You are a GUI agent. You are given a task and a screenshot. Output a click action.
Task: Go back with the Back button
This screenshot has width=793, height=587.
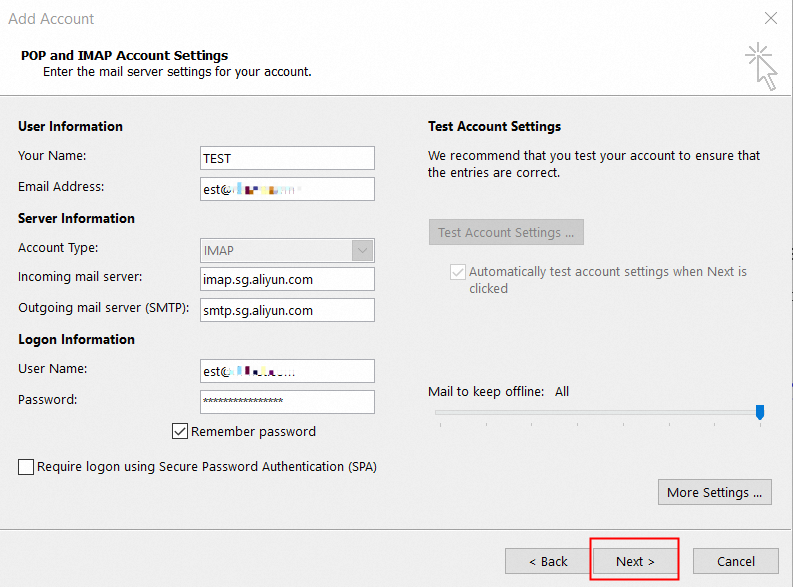pos(548,561)
